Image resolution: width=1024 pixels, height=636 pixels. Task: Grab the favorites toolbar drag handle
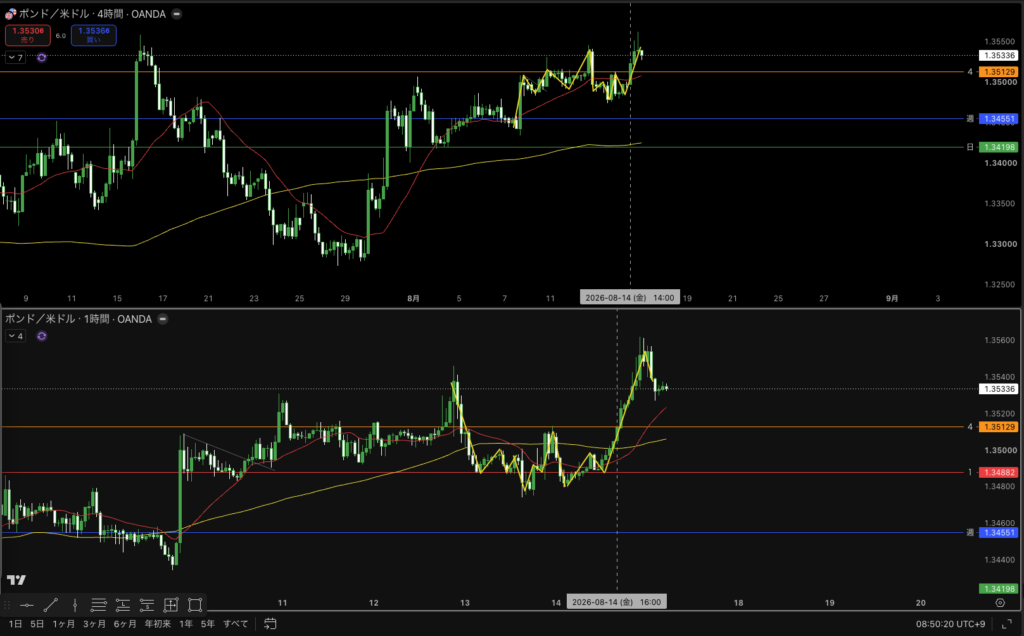click(x=7, y=605)
